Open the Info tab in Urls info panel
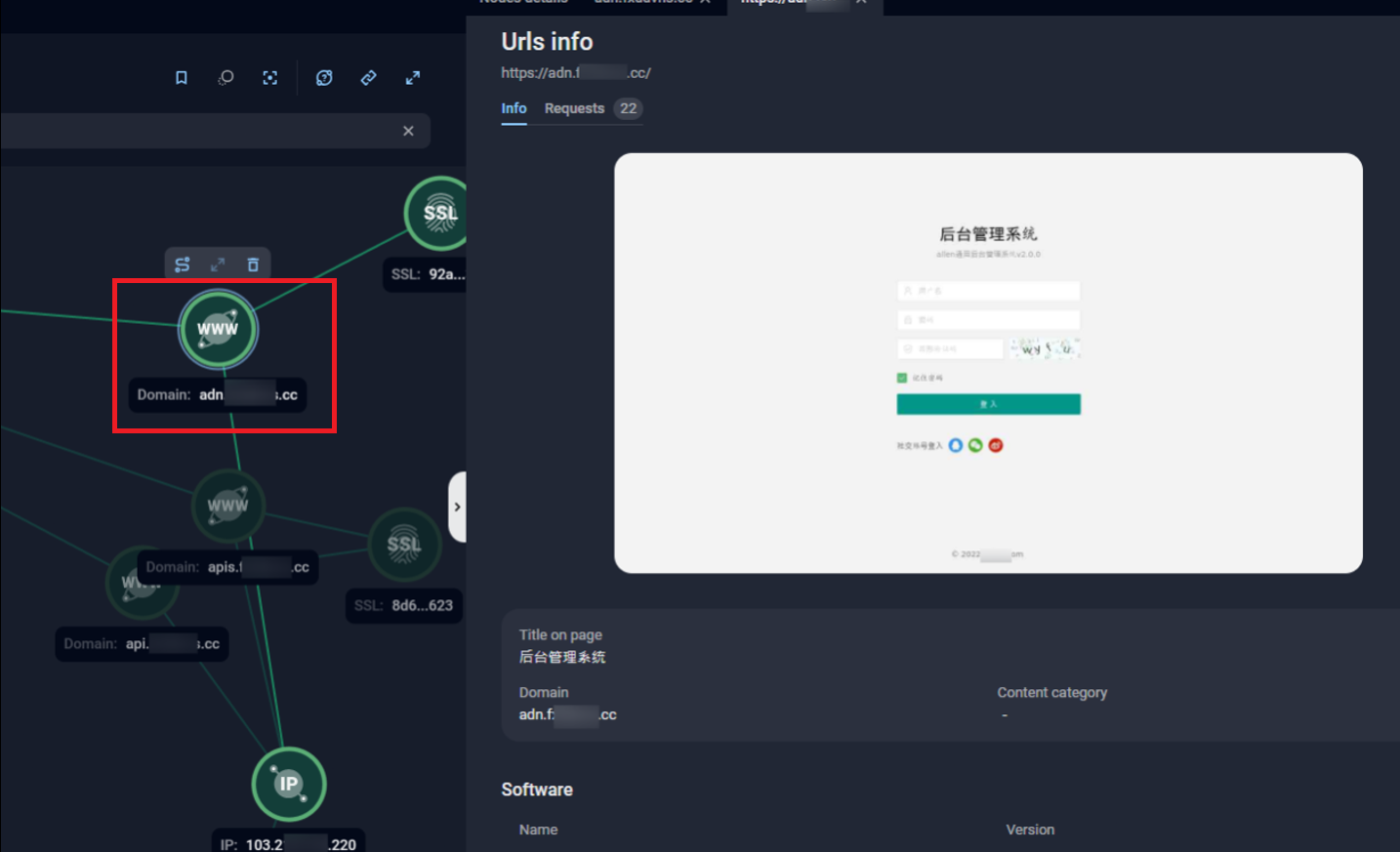This screenshot has height=852, width=1400. [514, 108]
